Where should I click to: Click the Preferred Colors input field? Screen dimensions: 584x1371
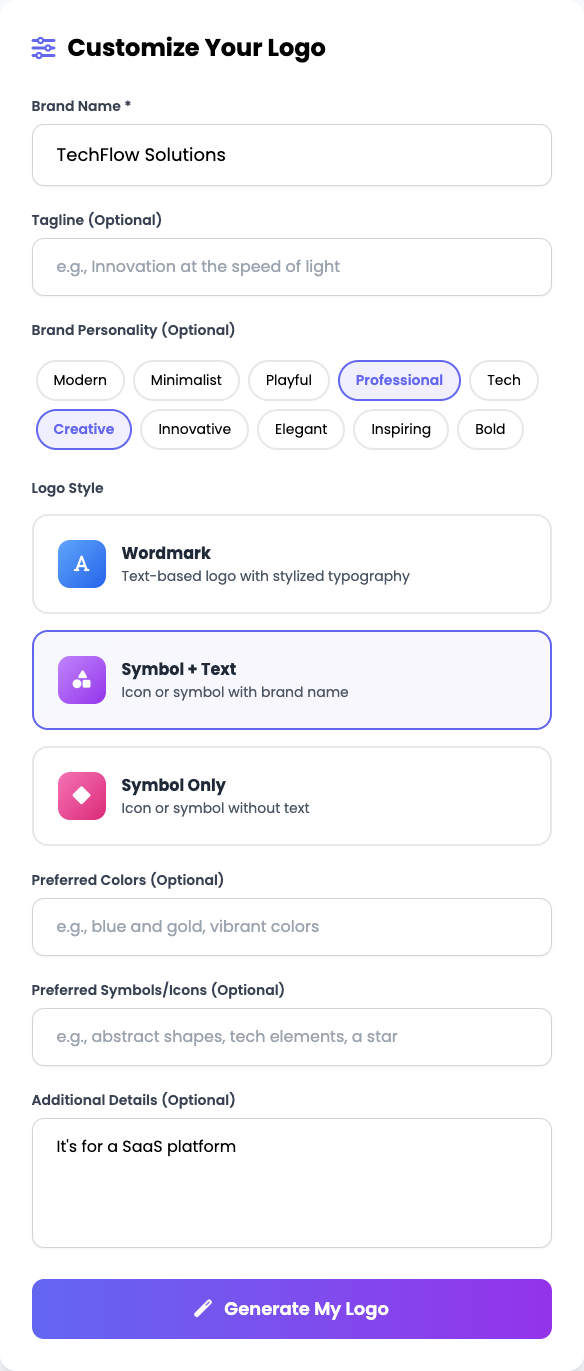click(x=292, y=927)
